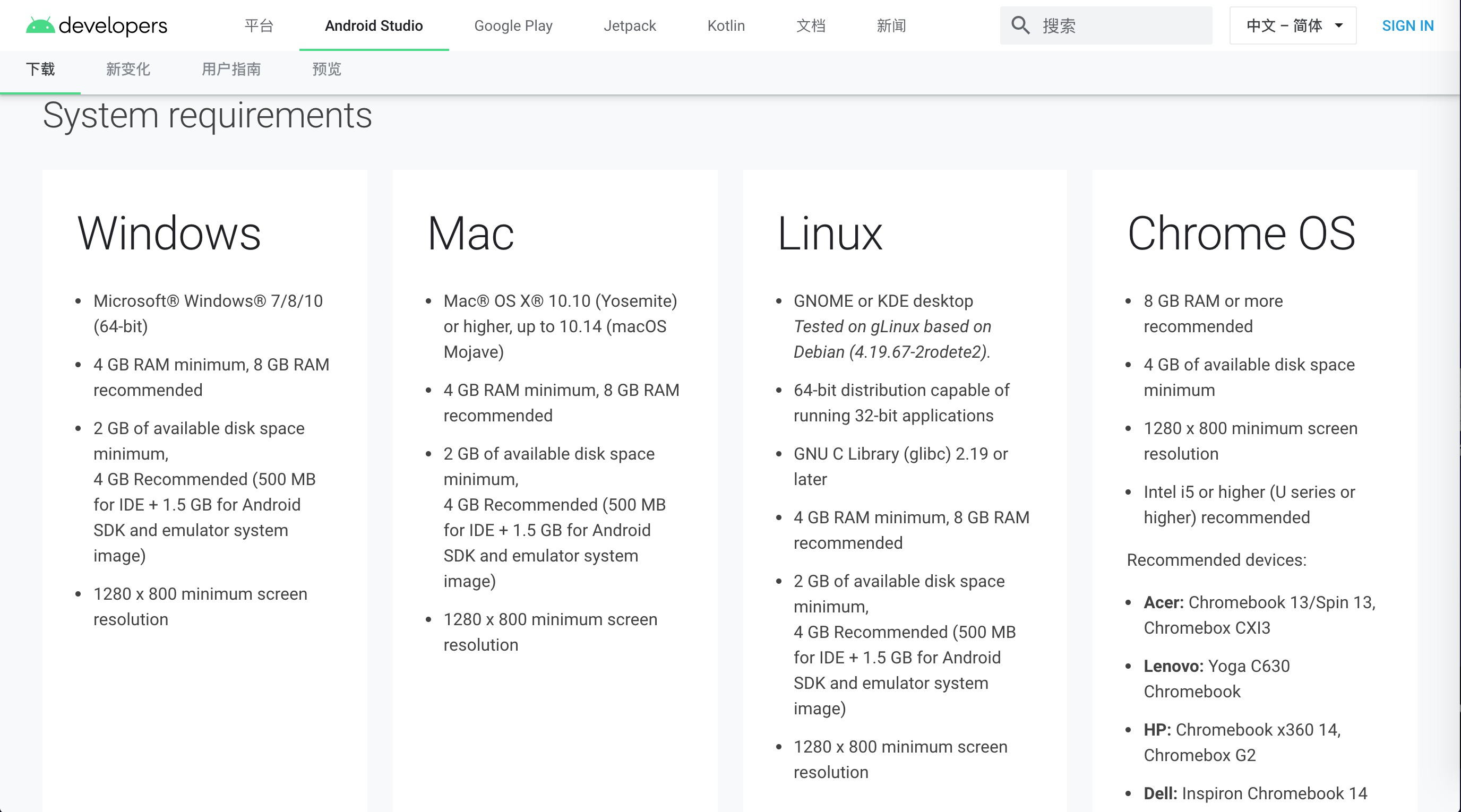Click "GNOME or KDE desktop" text
This screenshot has width=1461, height=812.
click(883, 301)
